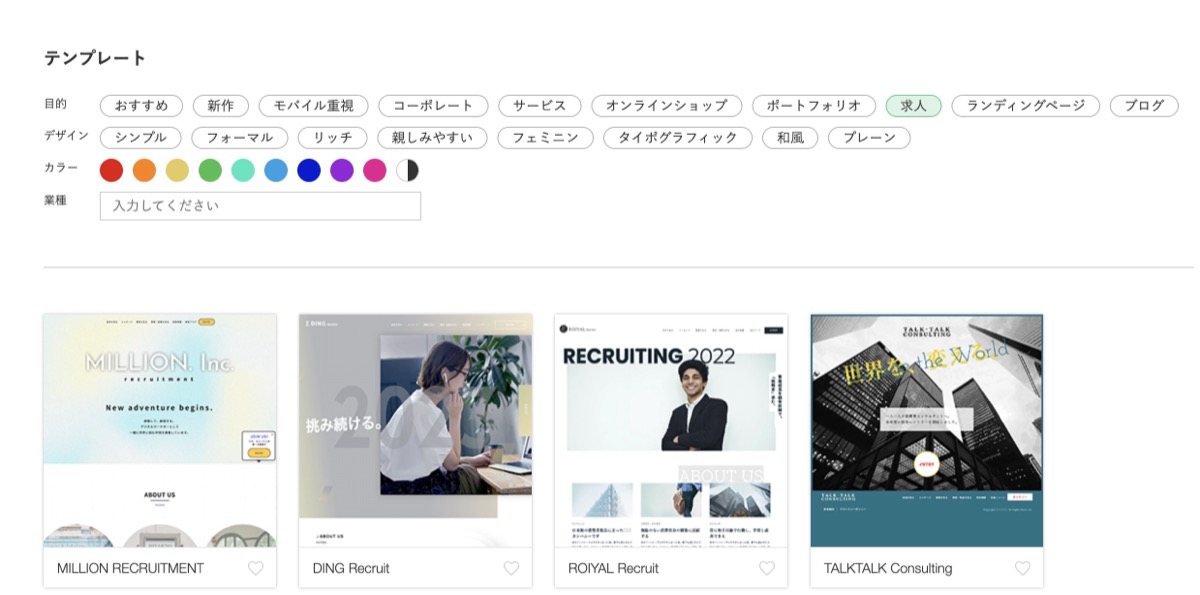Click the MILLION RECRUITMENT title text

pos(130,568)
